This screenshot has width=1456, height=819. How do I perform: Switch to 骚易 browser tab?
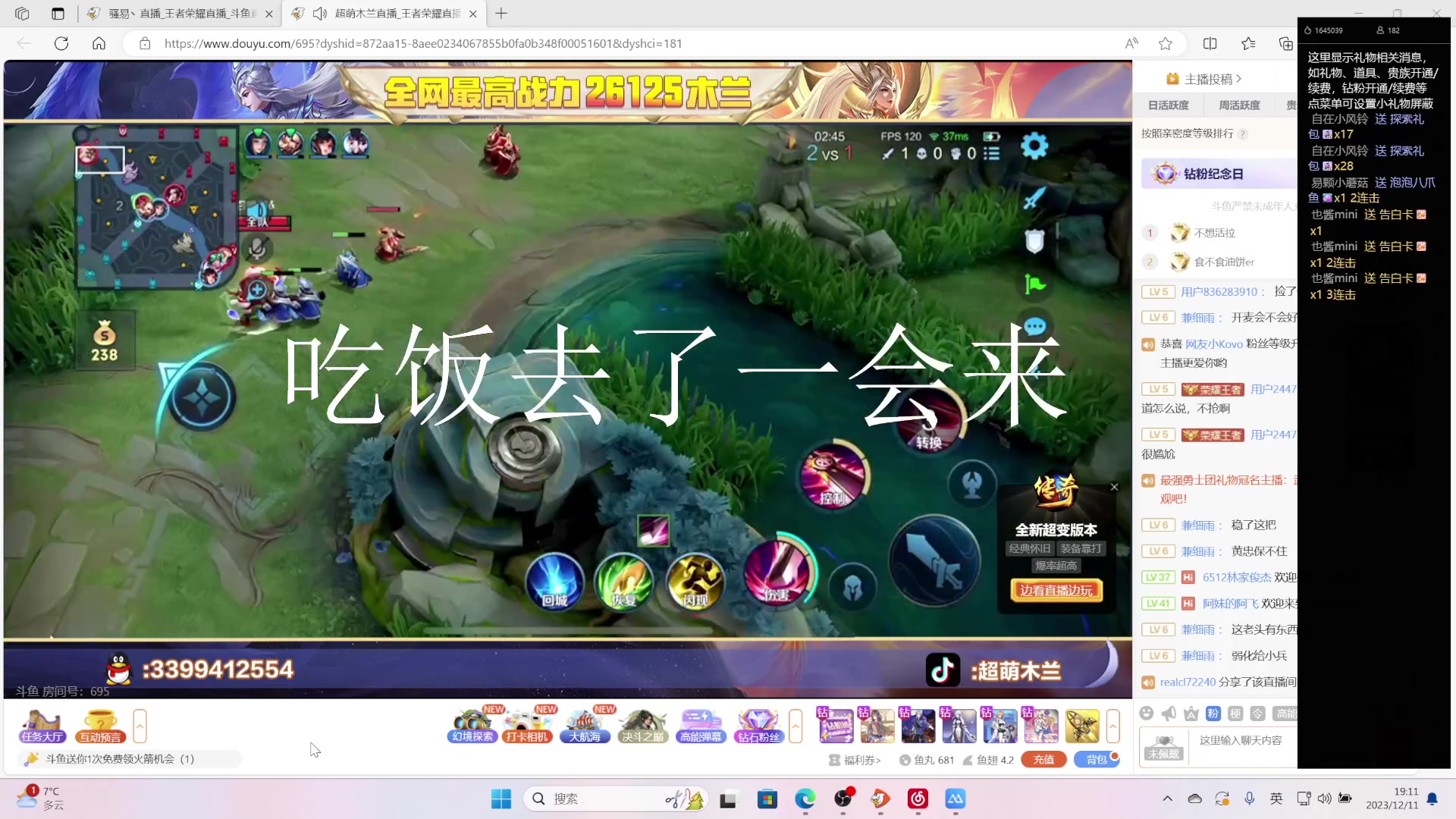(x=180, y=13)
